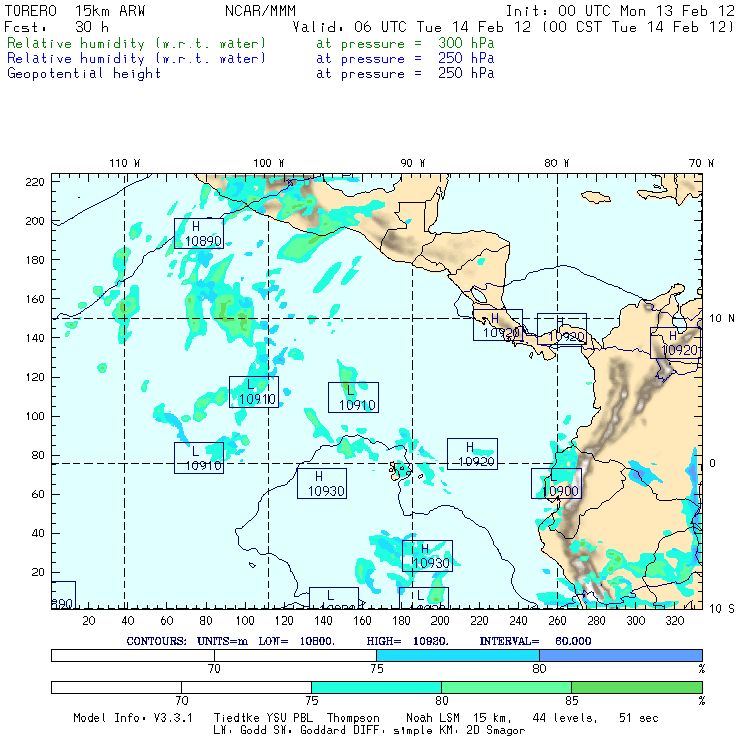Click the 10900 contour label box near Ecuador

(x=556, y=484)
